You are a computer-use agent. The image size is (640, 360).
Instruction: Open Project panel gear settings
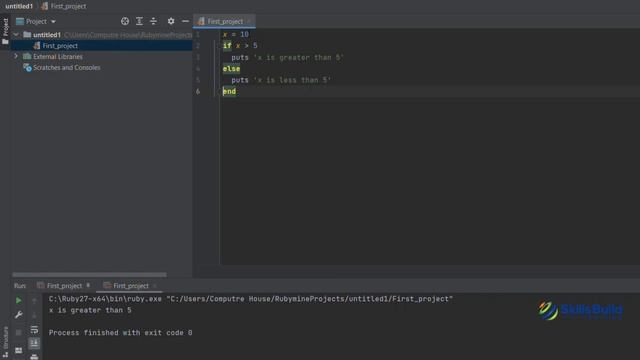(171, 21)
